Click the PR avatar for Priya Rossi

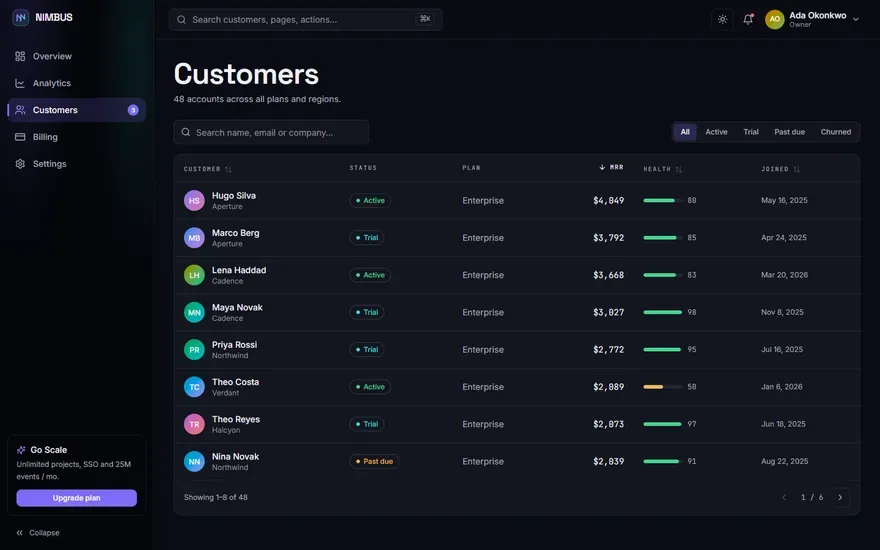194,350
